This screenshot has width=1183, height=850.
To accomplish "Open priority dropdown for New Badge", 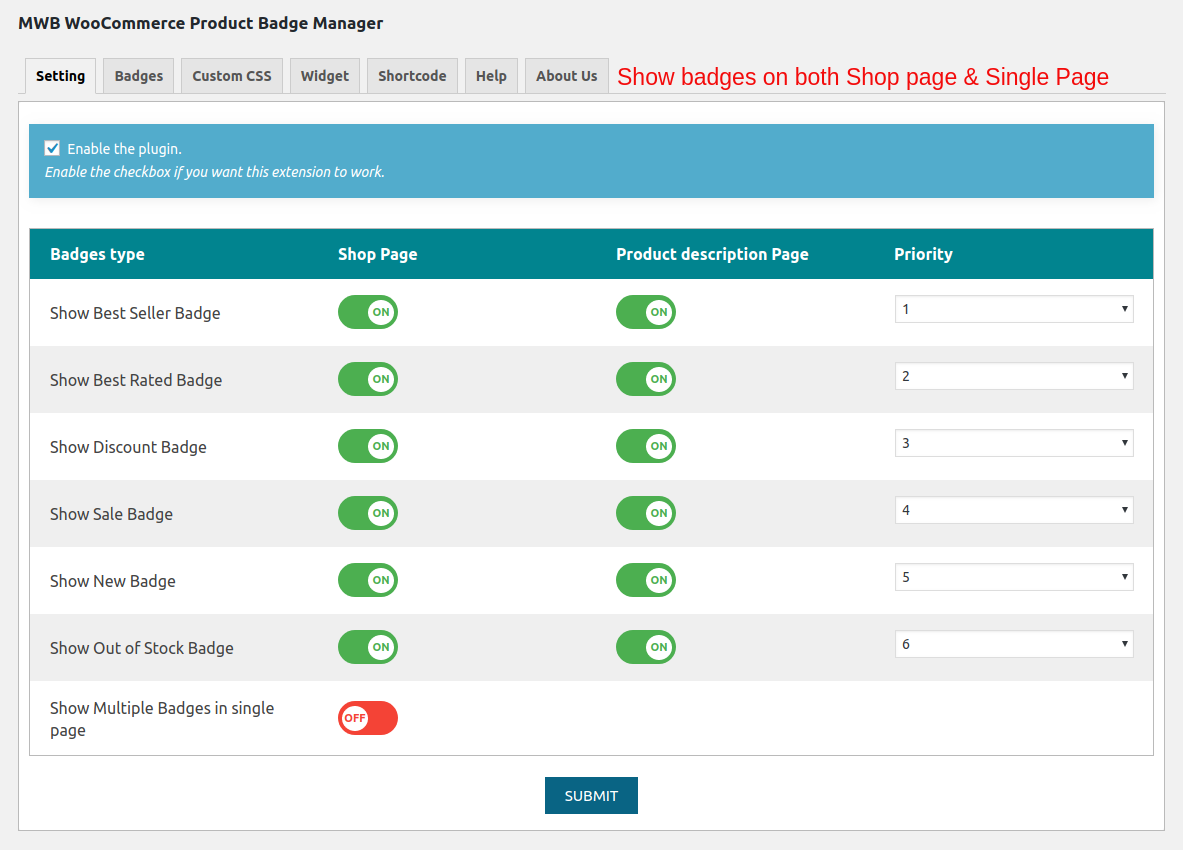I will tap(1014, 578).
